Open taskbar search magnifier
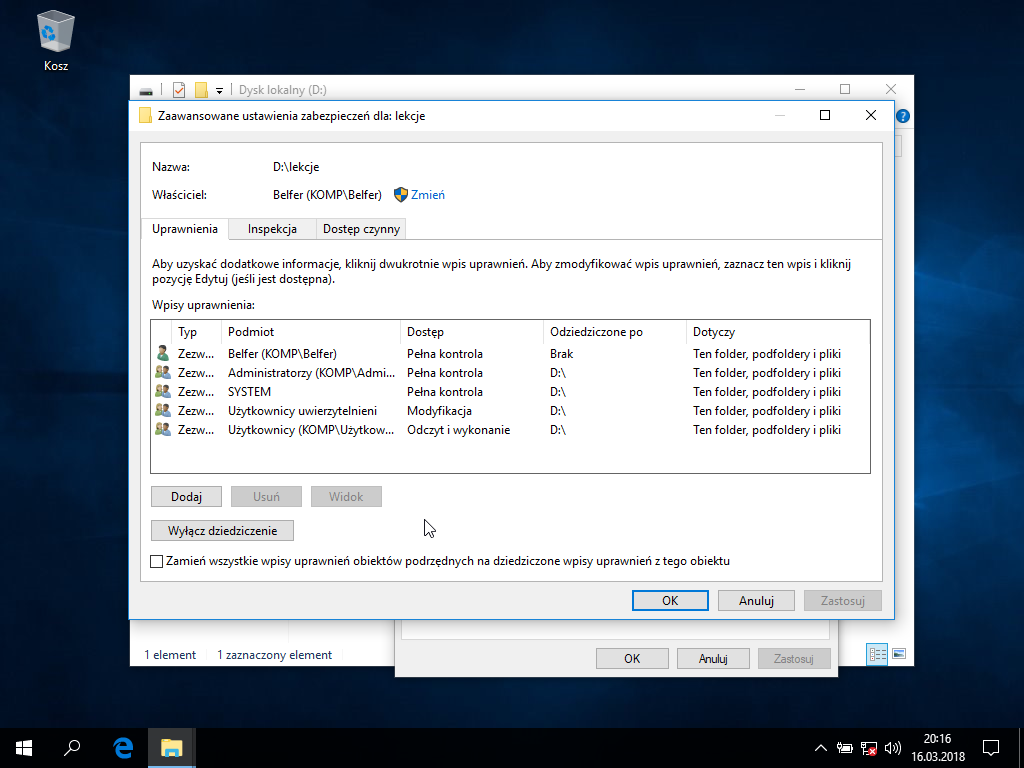Viewport: 1024px width, 768px height. (72, 748)
